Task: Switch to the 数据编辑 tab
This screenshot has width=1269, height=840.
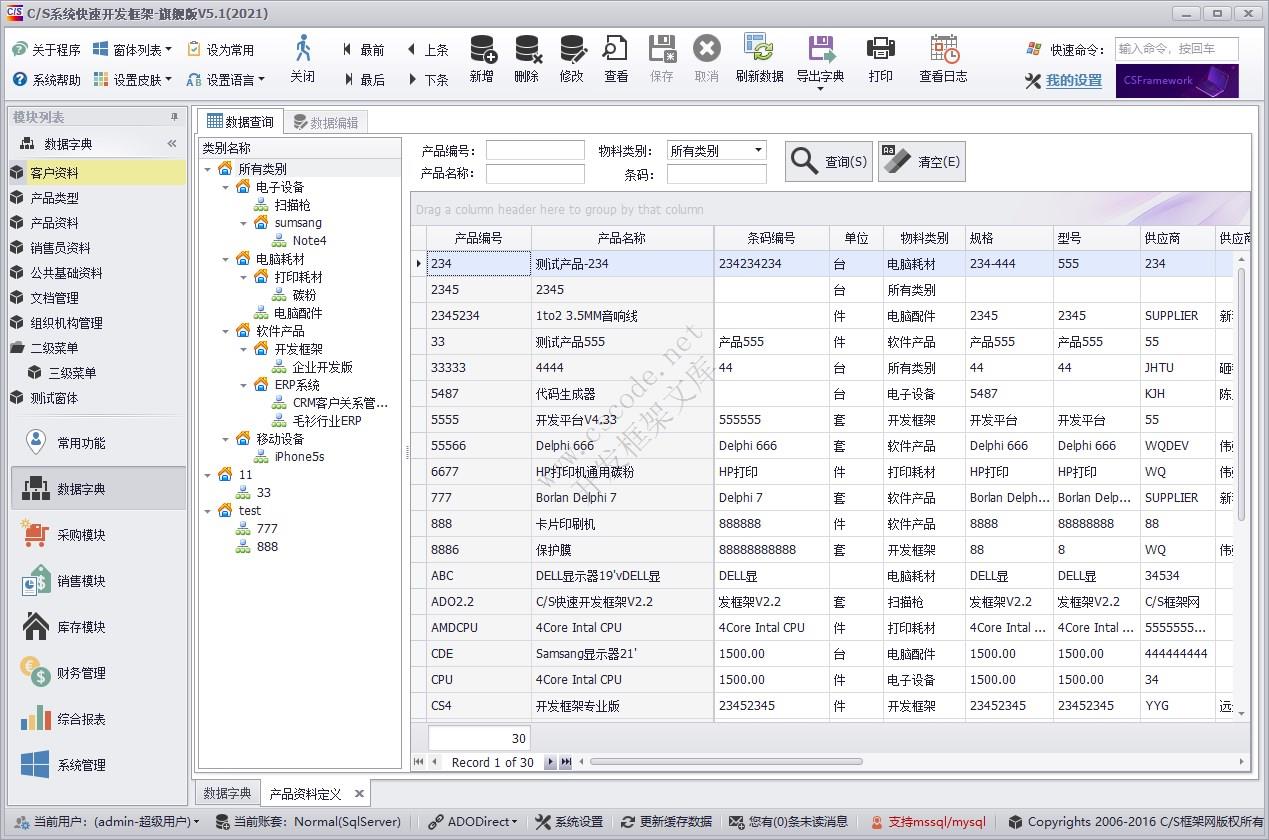Action: click(326, 122)
